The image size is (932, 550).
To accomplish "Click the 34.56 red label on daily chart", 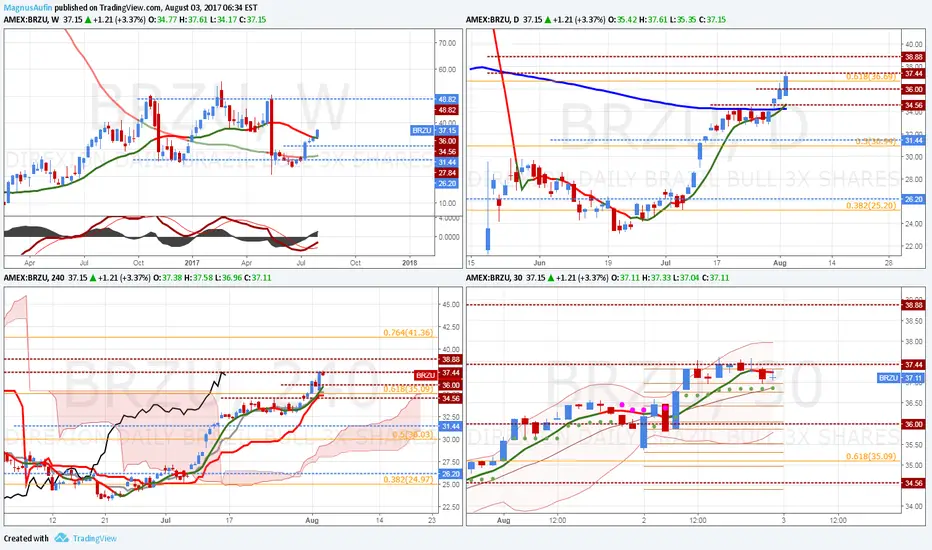I will [x=913, y=105].
